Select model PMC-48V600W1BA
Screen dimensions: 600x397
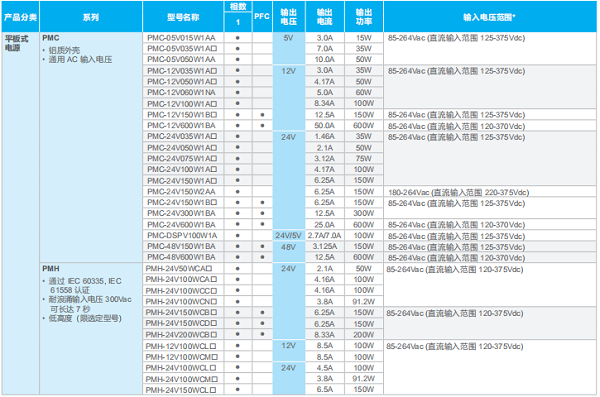(x=181, y=257)
